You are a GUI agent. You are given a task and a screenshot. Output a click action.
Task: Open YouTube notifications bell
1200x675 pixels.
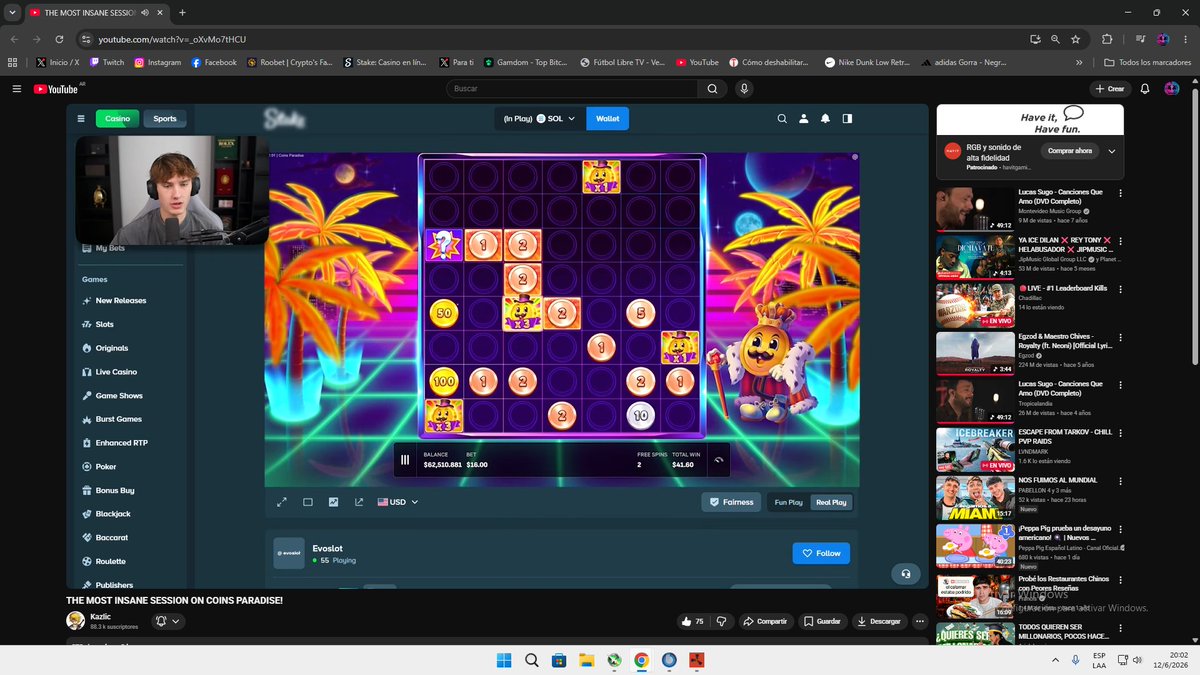[1145, 89]
